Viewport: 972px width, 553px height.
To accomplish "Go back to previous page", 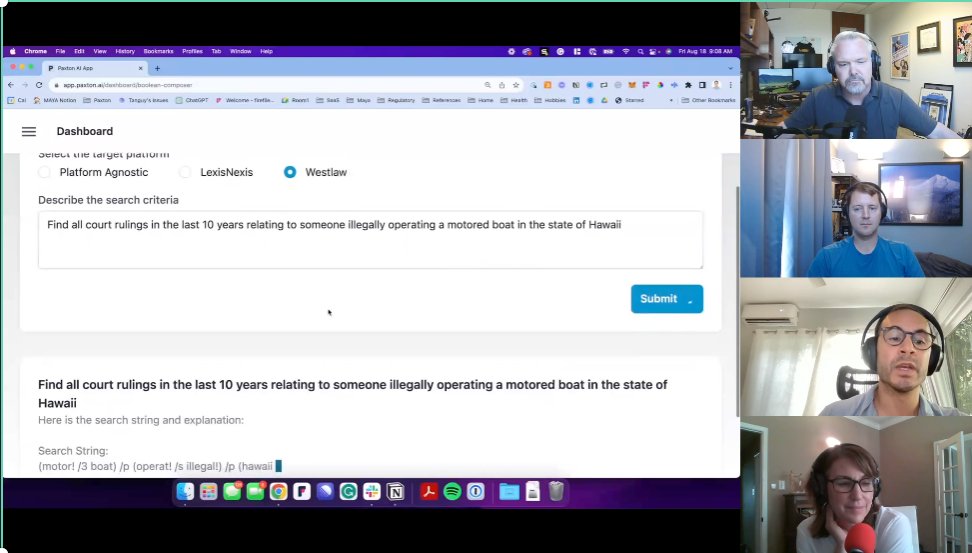I will tap(11, 85).
